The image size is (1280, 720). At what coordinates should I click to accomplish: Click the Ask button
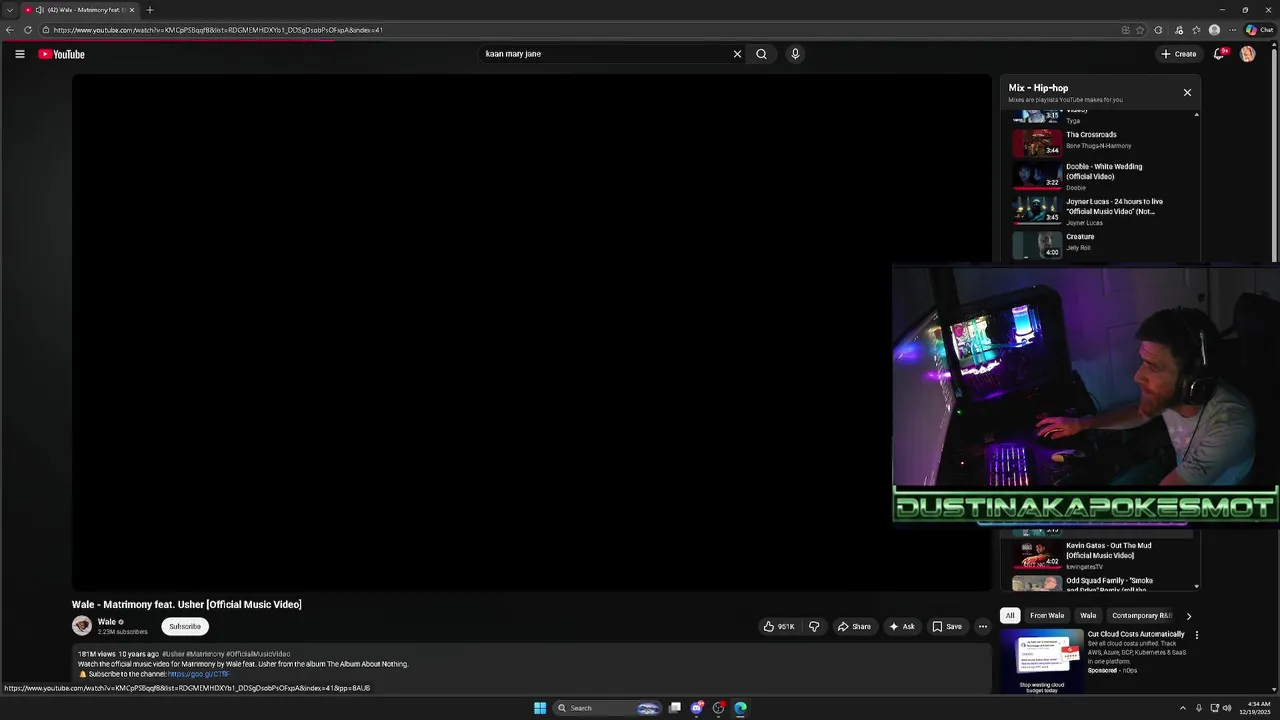(x=901, y=627)
